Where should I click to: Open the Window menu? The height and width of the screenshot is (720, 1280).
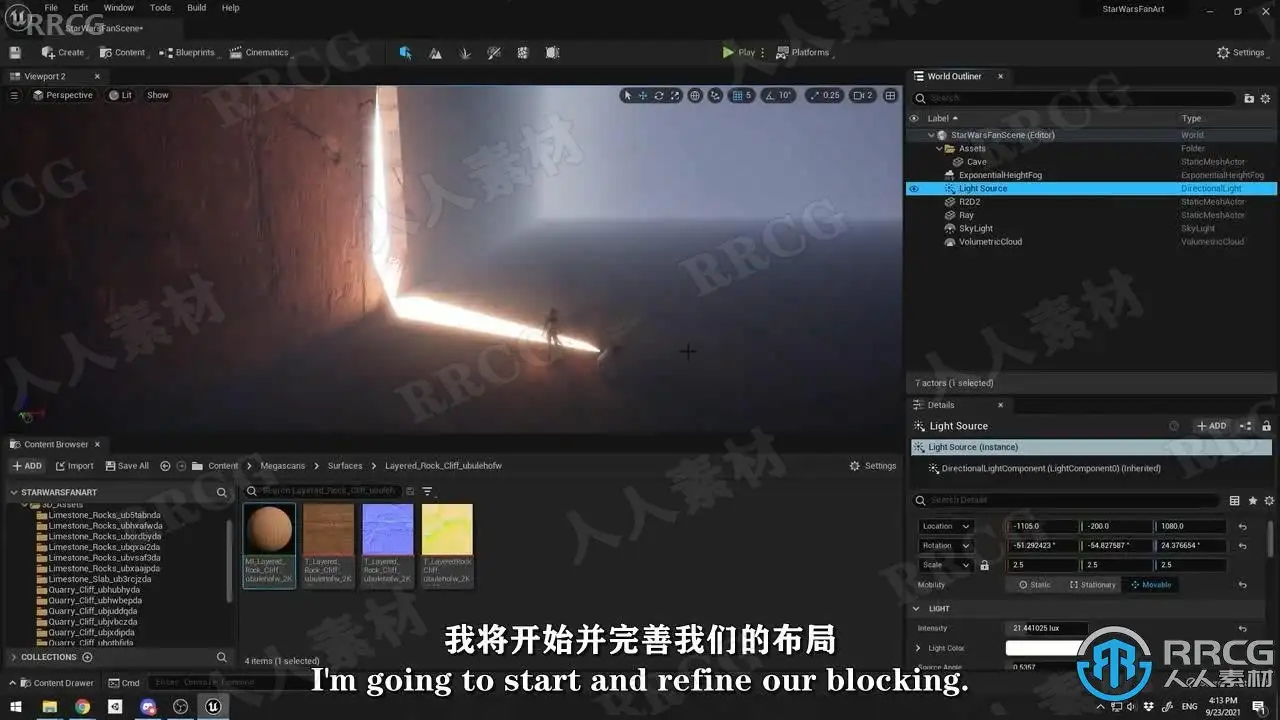tap(119, 8)
